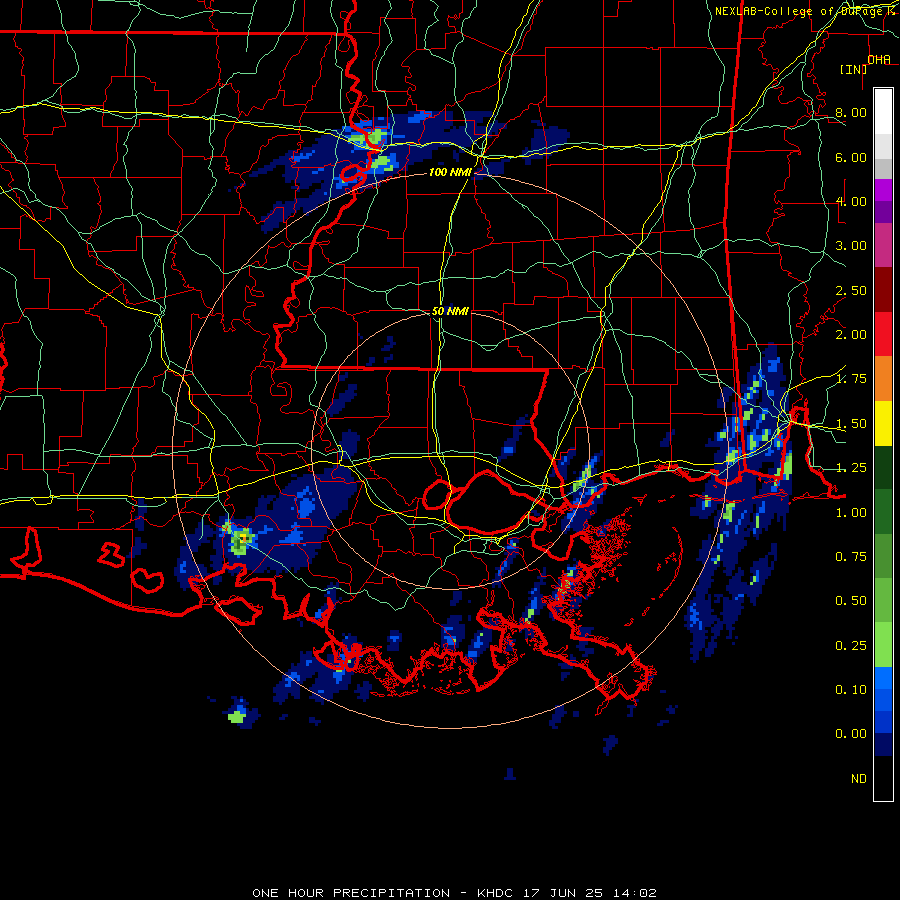Viewport: 900px width, 900px height.
Task: Select the 1.50 legend value
Action: (x=851, y=424)
